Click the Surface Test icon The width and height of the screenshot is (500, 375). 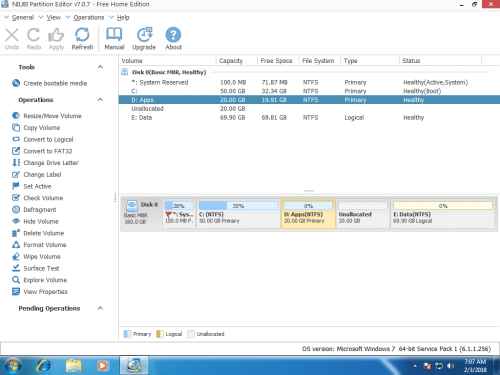[16, 268]
